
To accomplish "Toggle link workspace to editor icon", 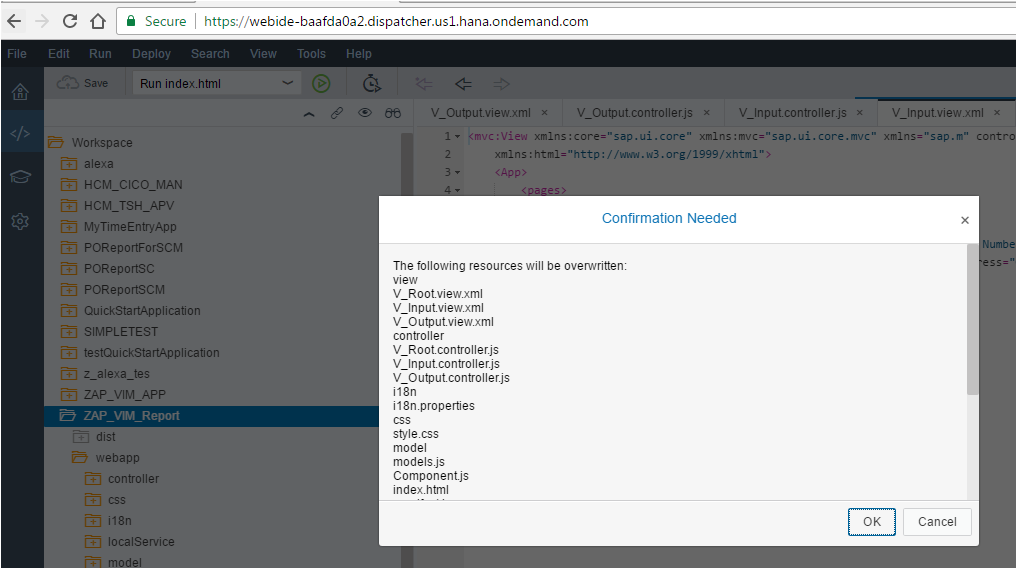I will 337,113.
